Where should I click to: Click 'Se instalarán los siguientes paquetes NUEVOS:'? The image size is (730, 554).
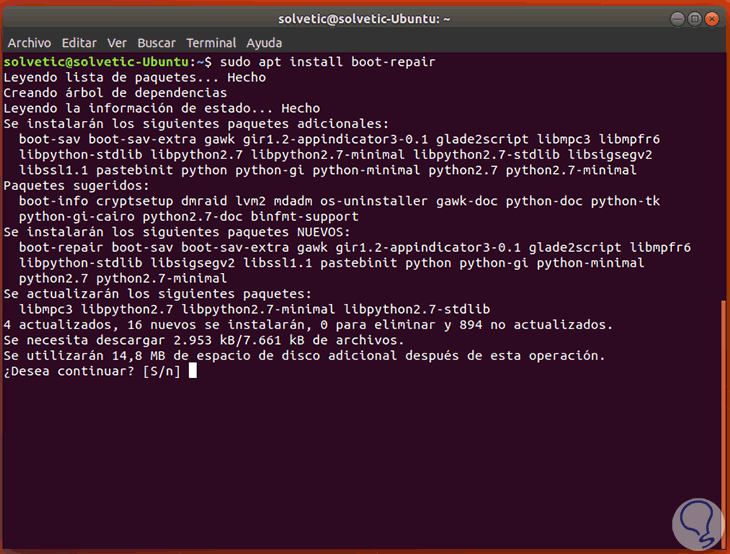pos(177,232)
